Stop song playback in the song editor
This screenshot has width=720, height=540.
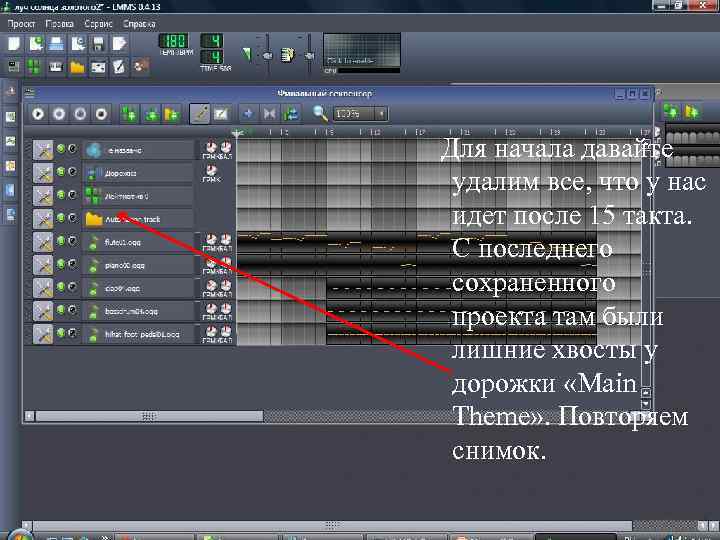pos(101,113)
